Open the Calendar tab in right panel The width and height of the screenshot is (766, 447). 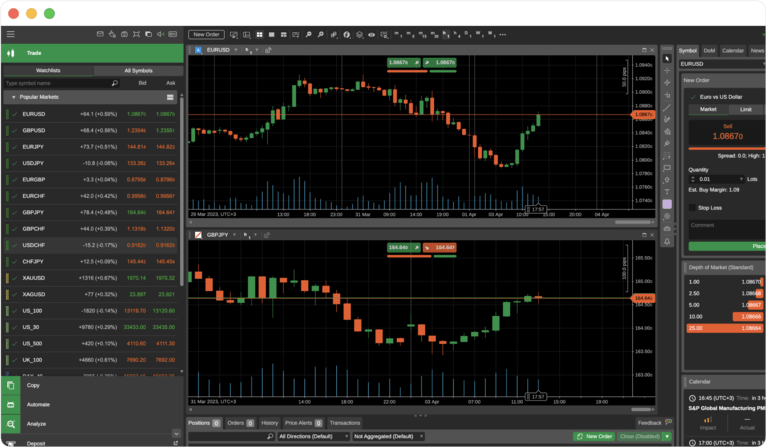coord(732,50)
